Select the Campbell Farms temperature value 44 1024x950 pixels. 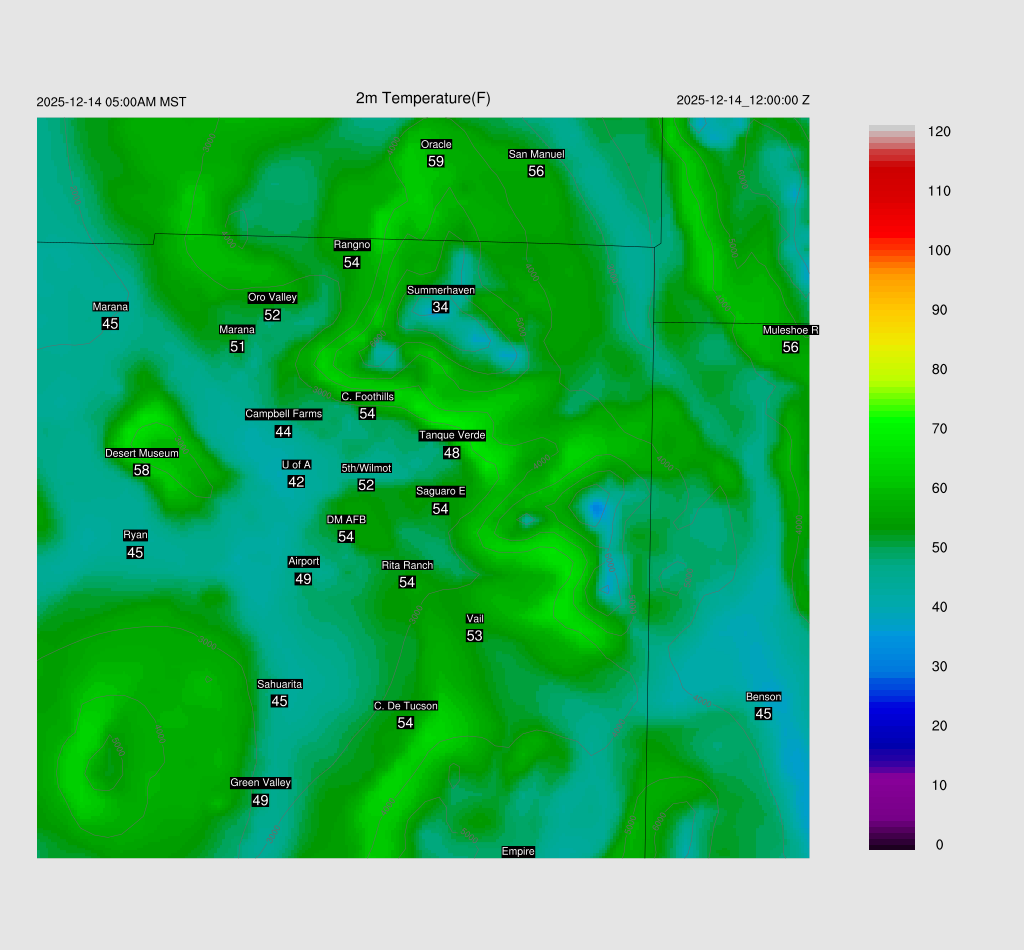pyautogui.click(x=283, y=432)
